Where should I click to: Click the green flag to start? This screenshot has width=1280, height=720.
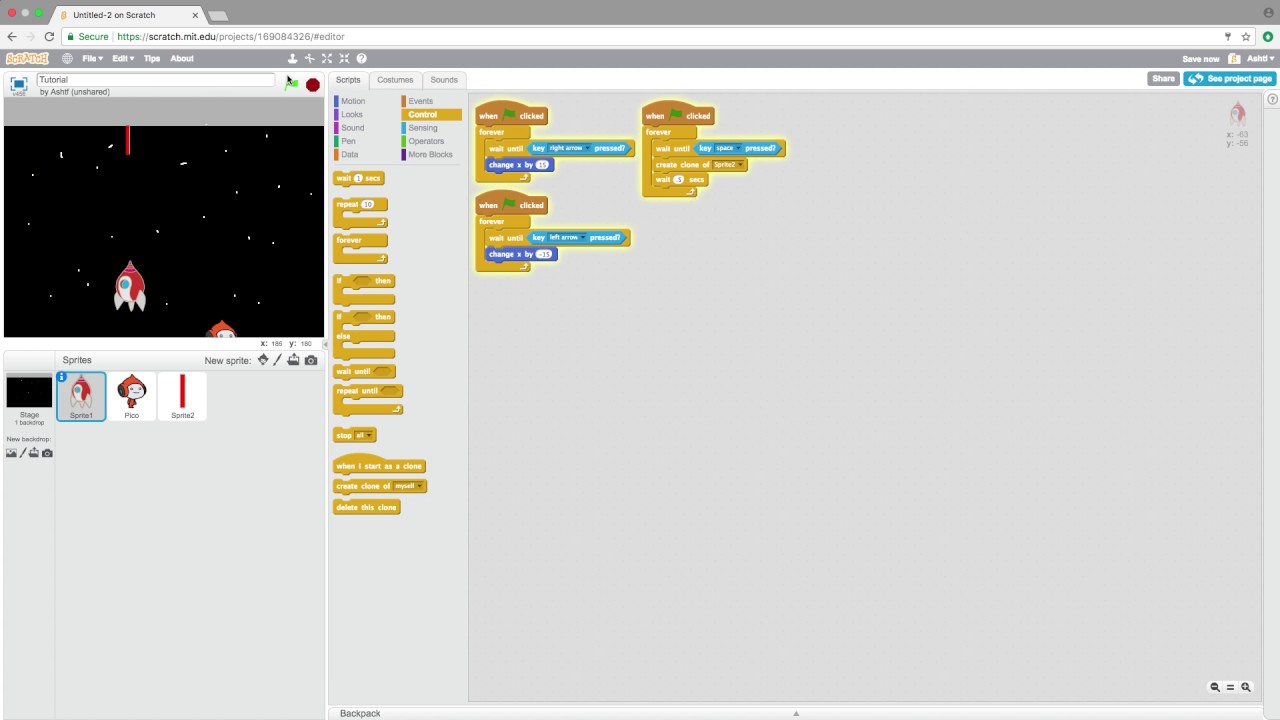pos(292,85)
